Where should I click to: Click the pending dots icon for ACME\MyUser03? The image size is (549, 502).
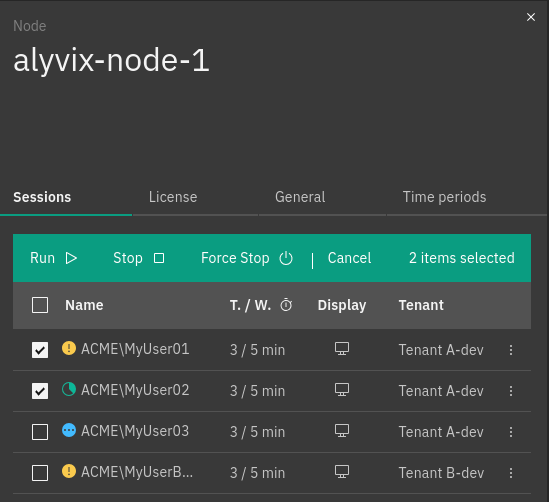(69, 430)
